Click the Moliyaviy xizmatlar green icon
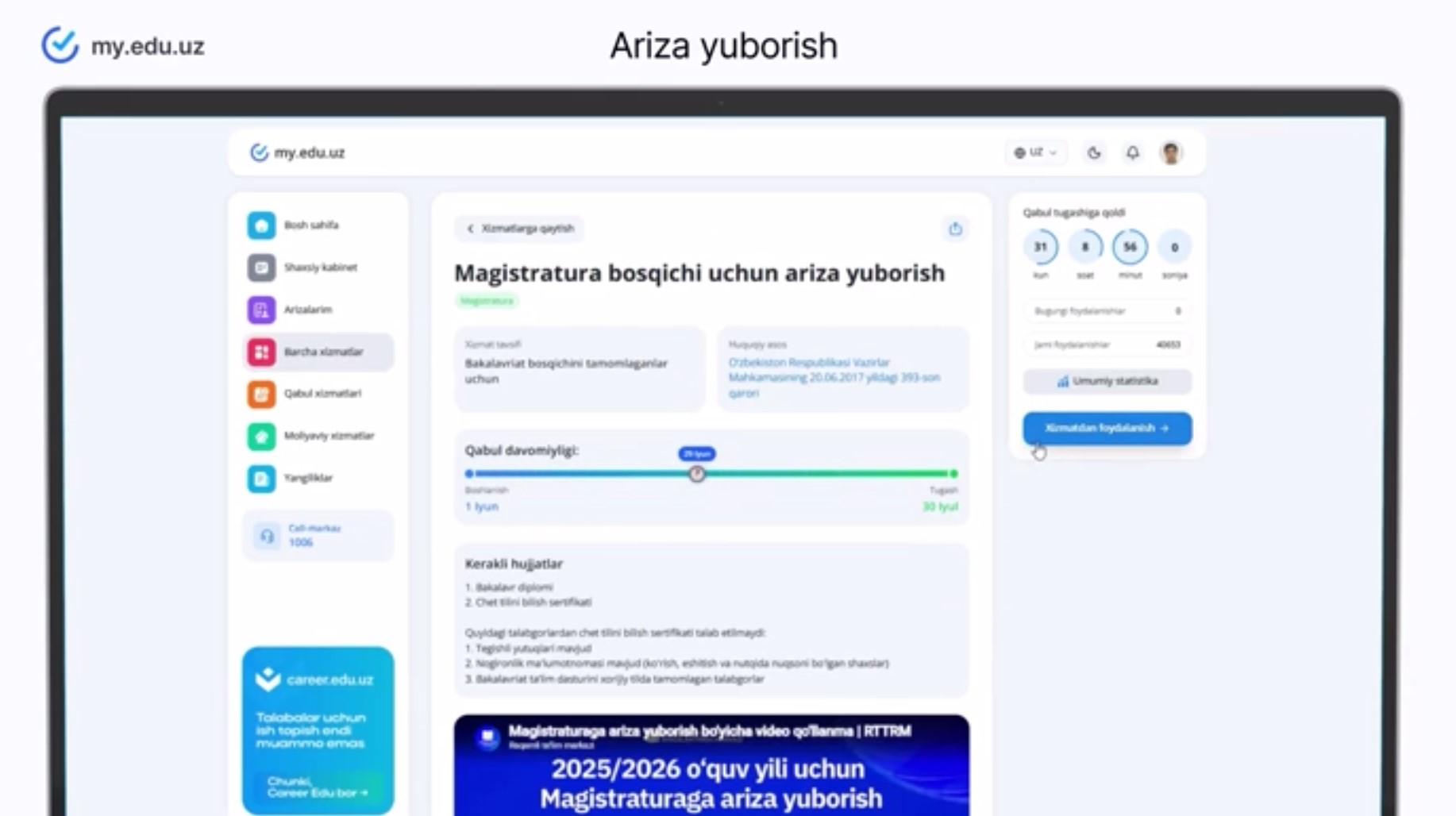The image size is (1456, 816). click(261, 436)
